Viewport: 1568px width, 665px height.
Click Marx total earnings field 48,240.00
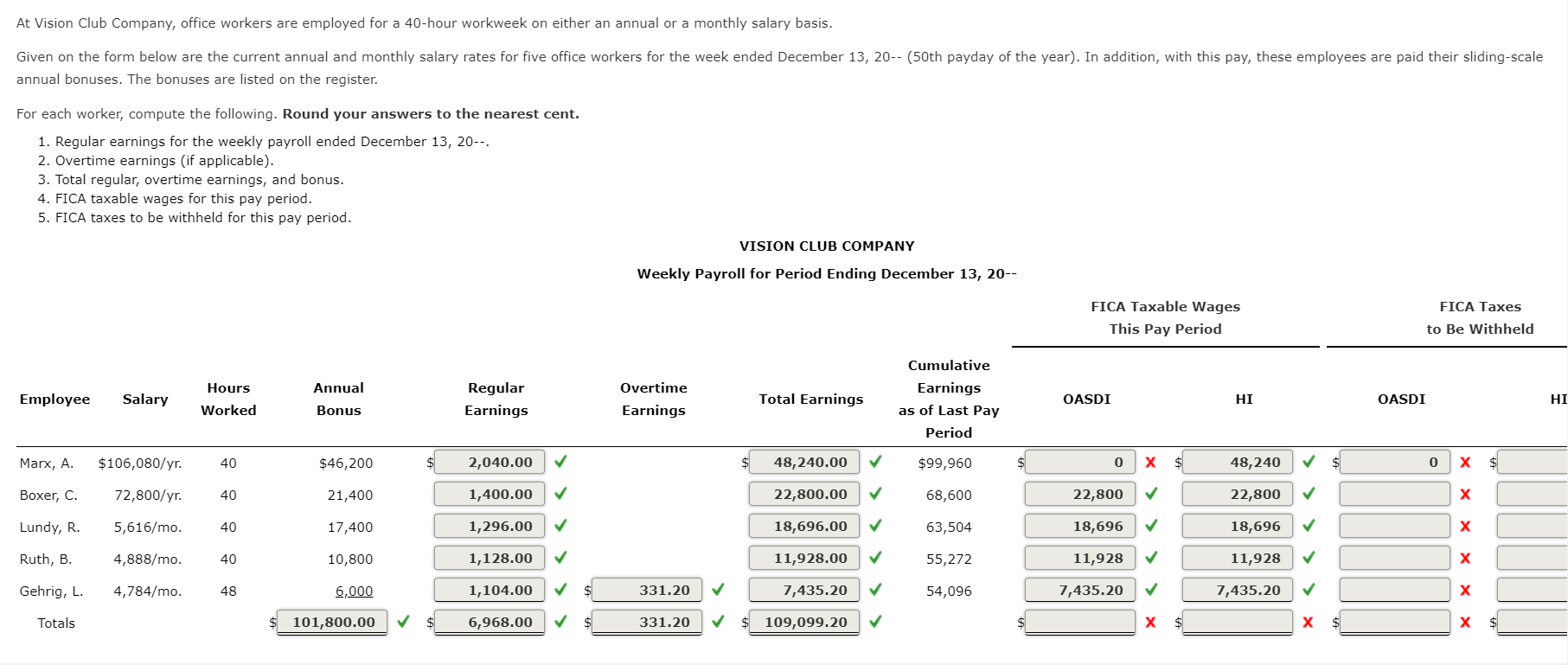click(804, 462)
